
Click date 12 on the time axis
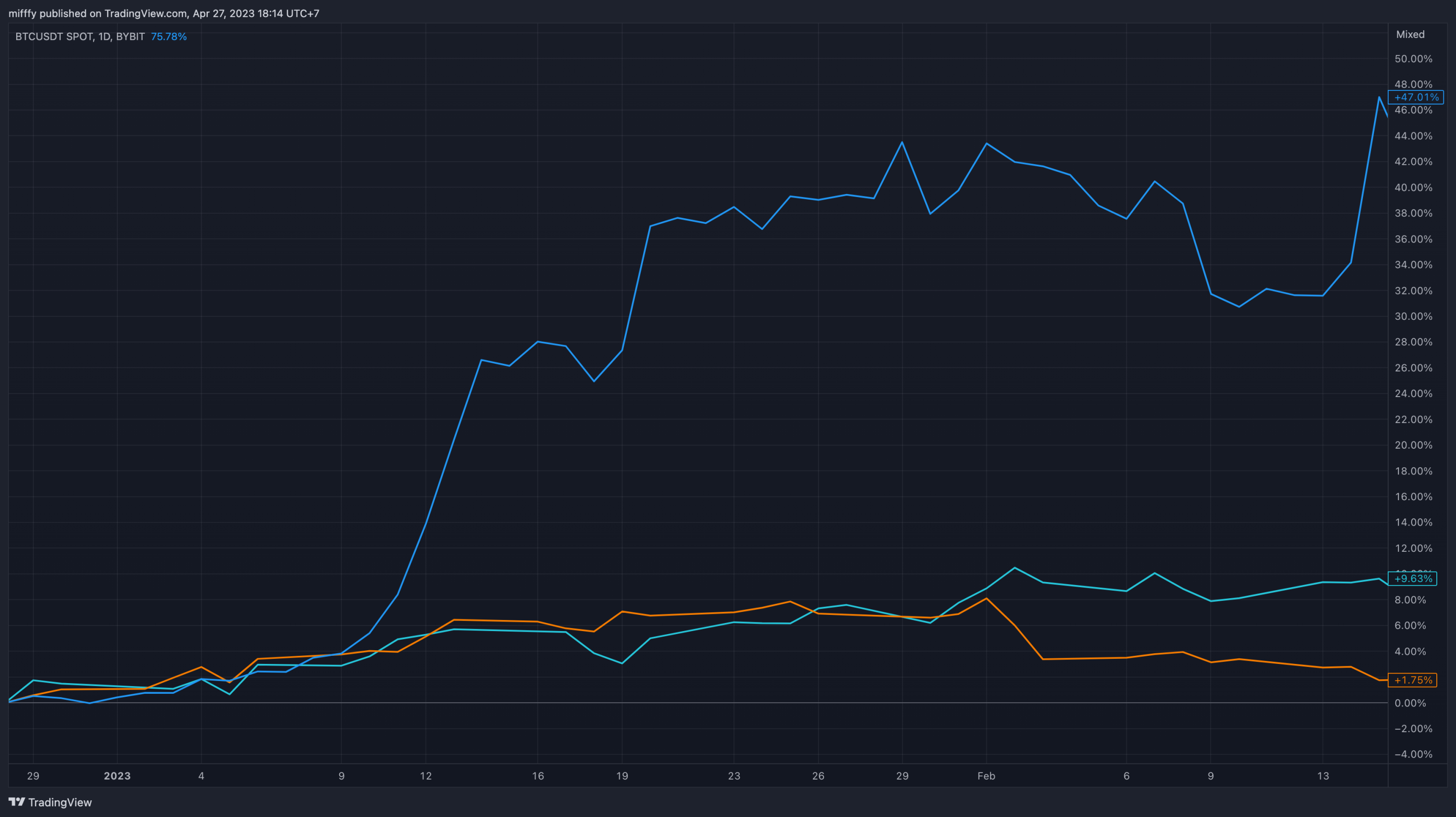pyautogui.click(x=426, y=776)
